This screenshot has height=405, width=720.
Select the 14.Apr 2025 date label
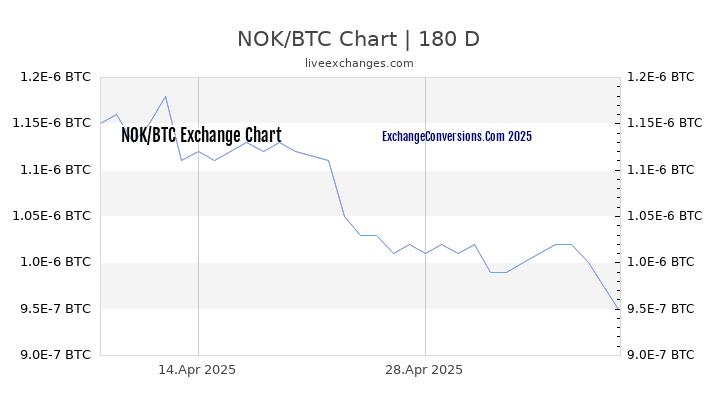click(197, 370)
